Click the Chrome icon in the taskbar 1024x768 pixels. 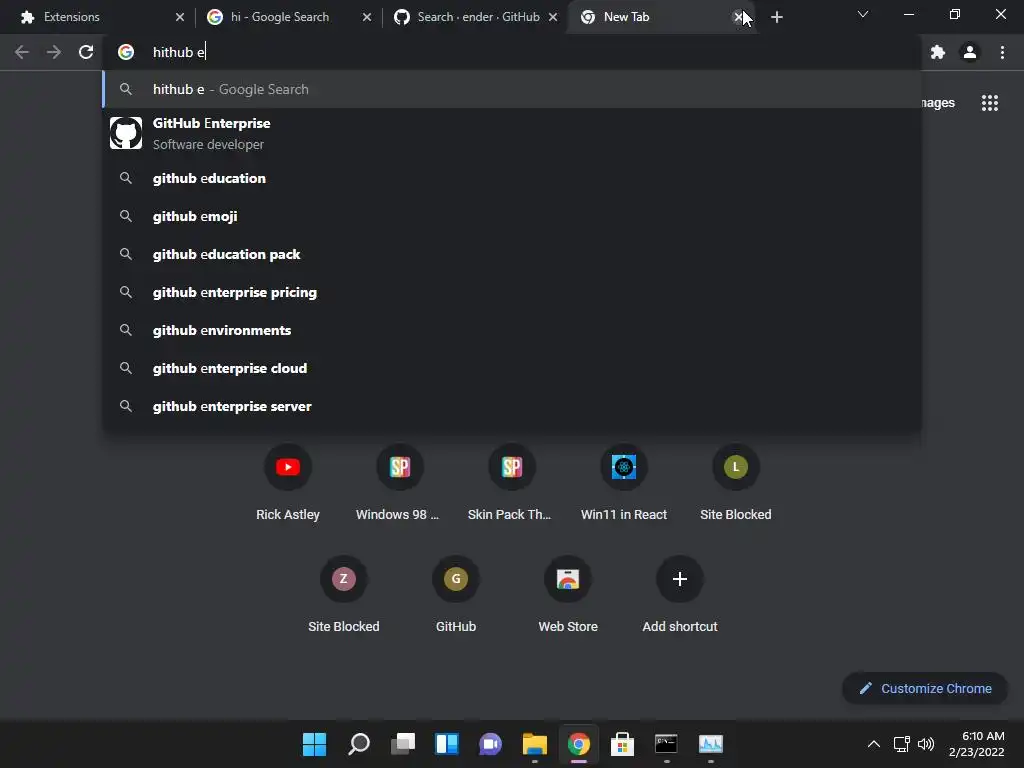(x=579, y=744)
